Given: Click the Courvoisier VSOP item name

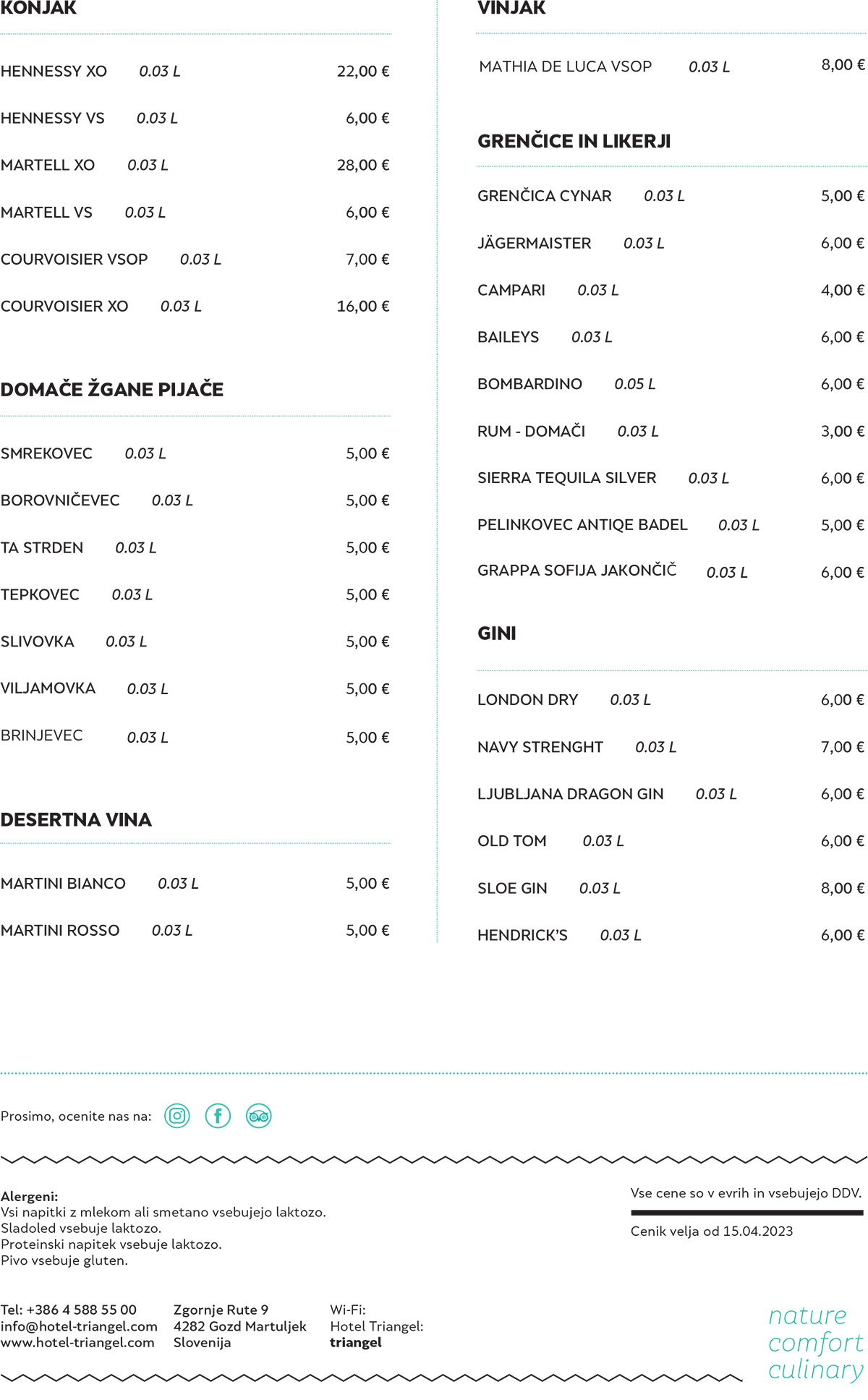Looking at the screenshot, I should [x=75, y=260].
